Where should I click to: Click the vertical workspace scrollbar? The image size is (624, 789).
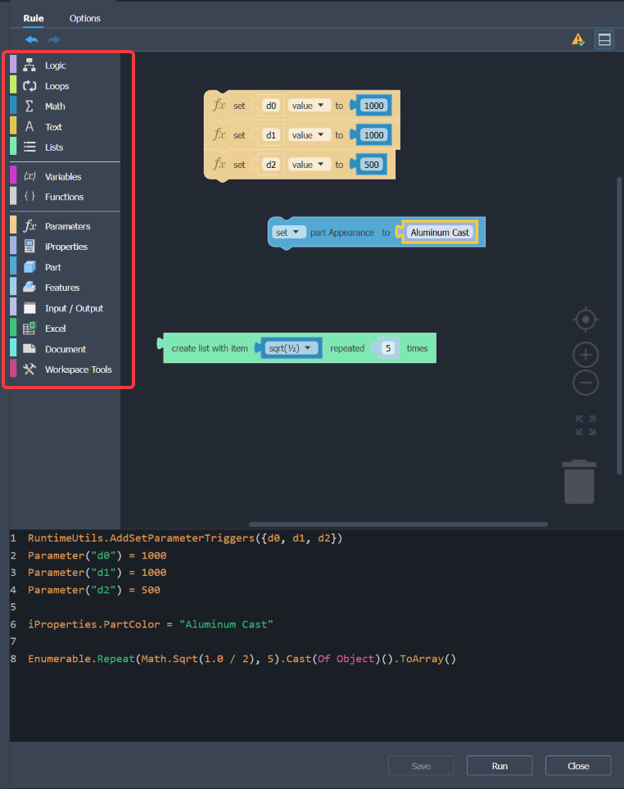coord(619,325)
